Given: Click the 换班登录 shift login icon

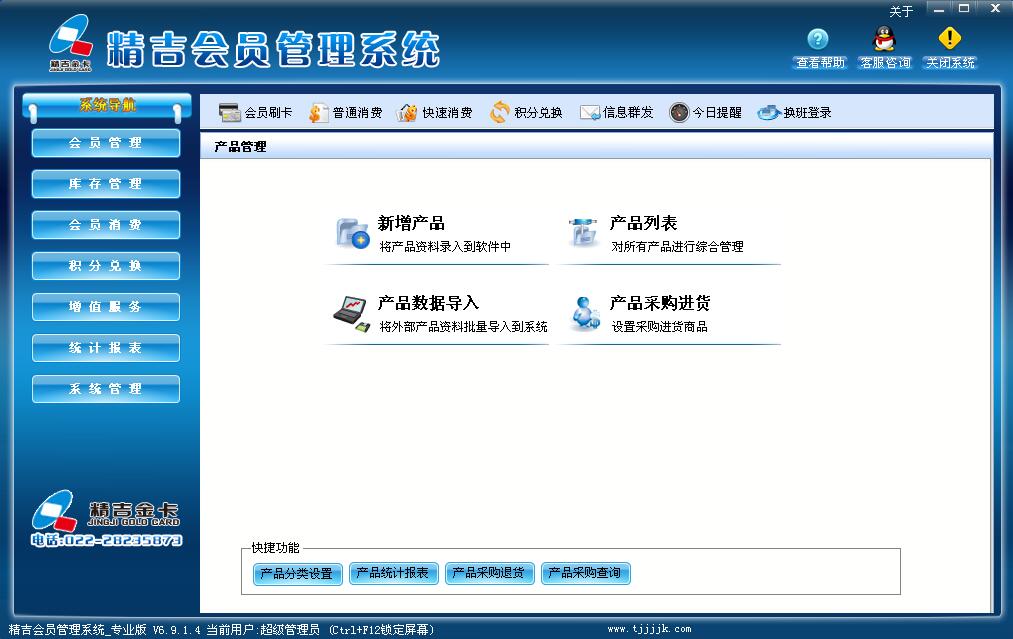Looking at the screenshot, I should 769,113.
